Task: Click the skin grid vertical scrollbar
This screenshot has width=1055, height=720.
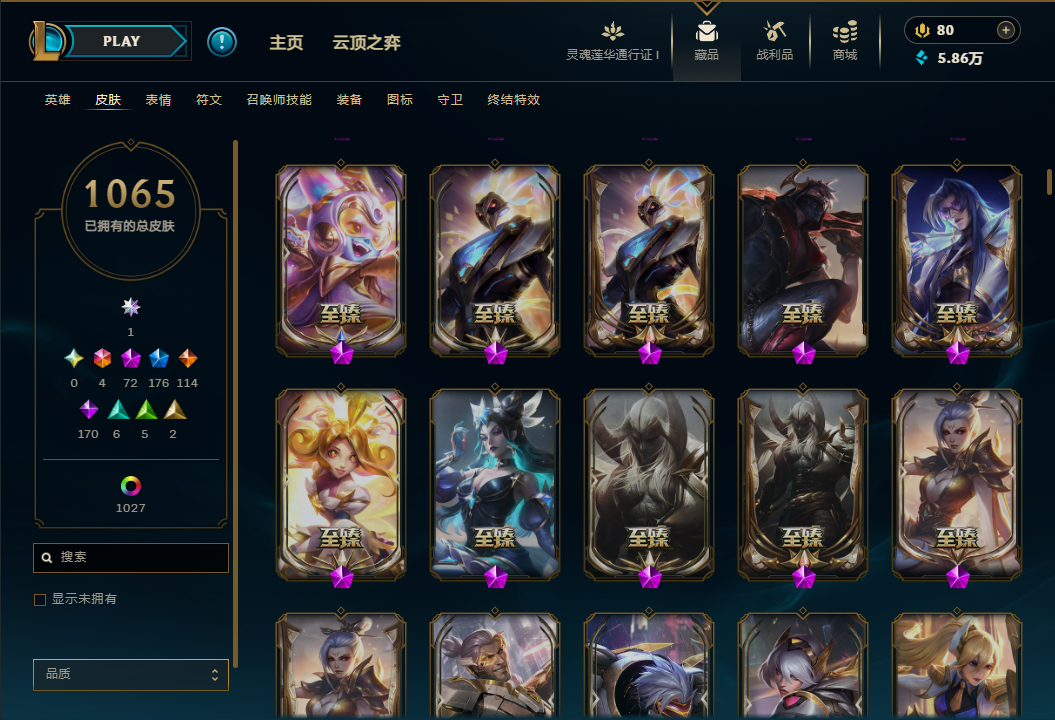Action: coord(1049,182)
